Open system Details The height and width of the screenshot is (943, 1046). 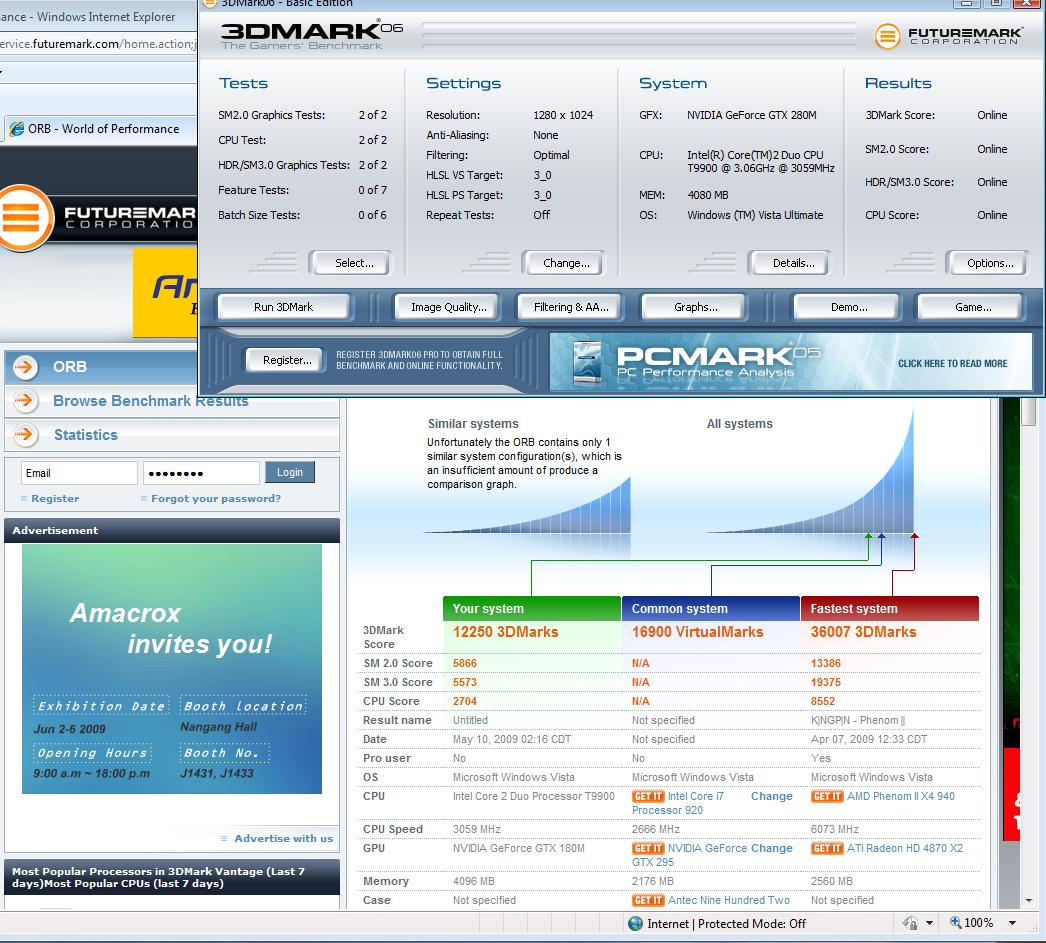pos(793,263)
